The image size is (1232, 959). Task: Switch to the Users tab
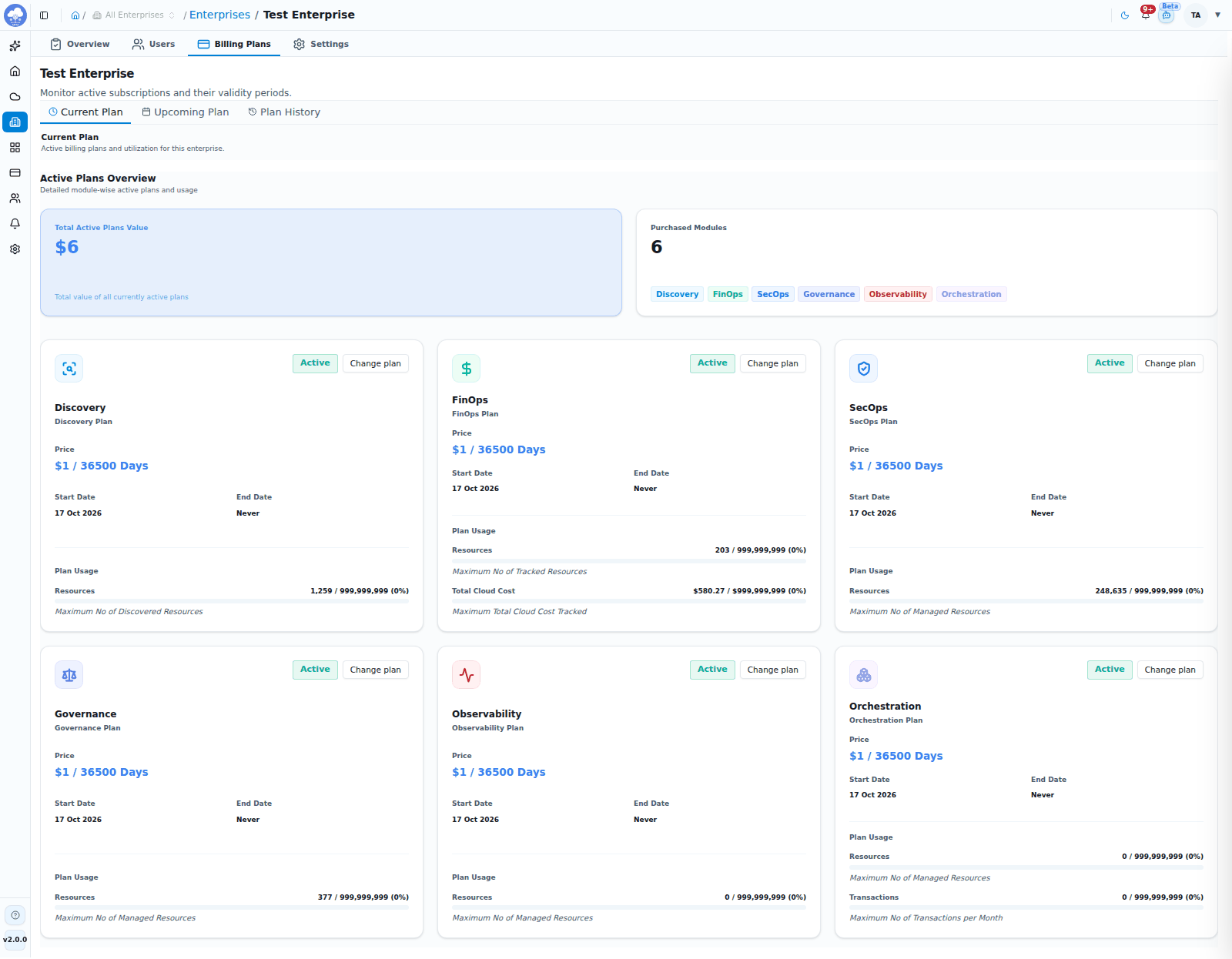pos(154,44)
